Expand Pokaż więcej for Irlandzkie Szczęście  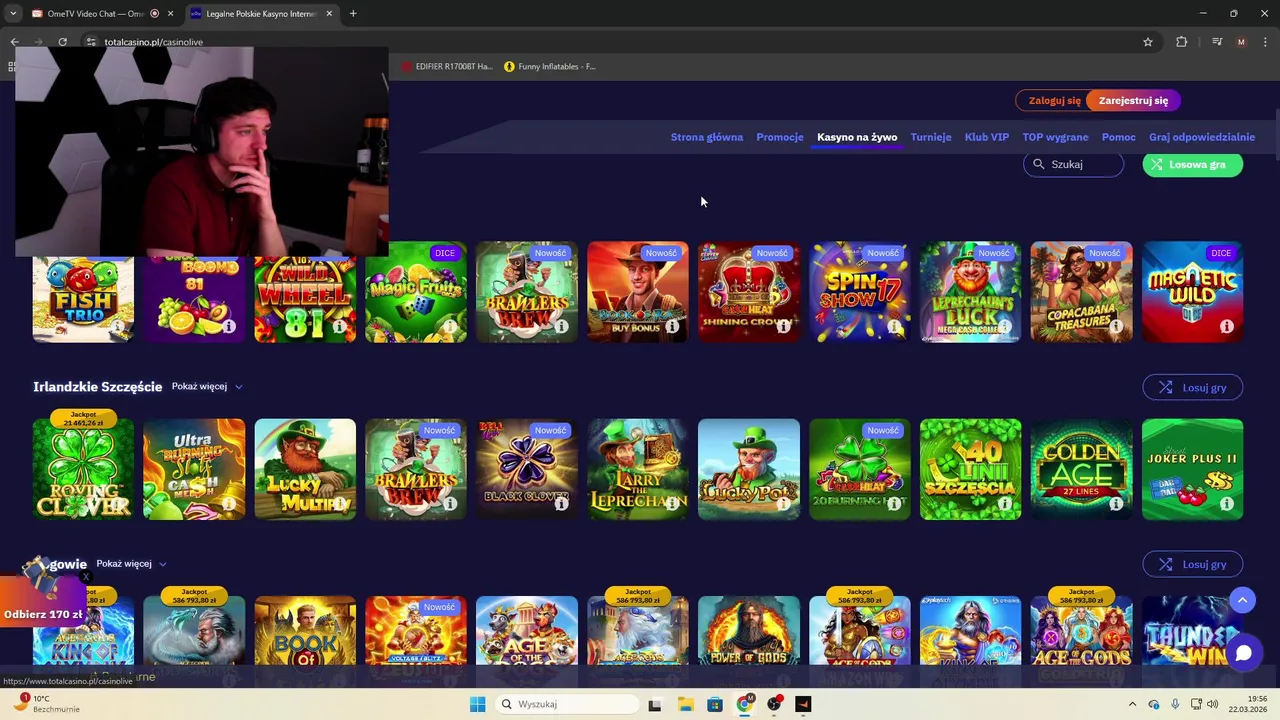[x=207, y=386]
